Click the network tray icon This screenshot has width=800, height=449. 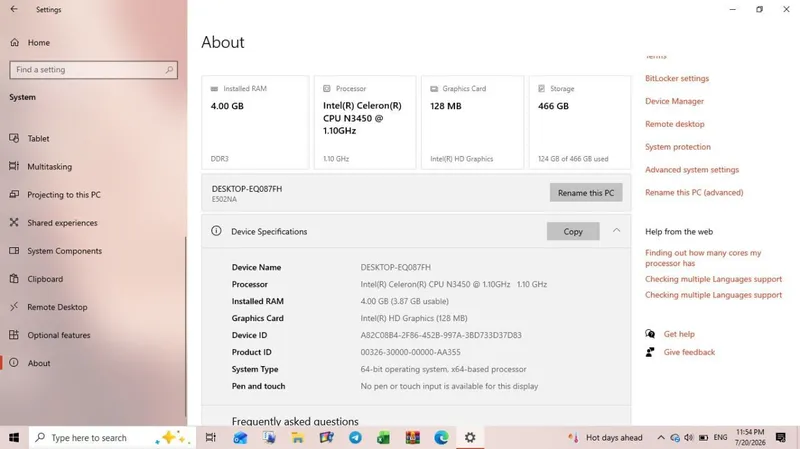click(675, 437)
